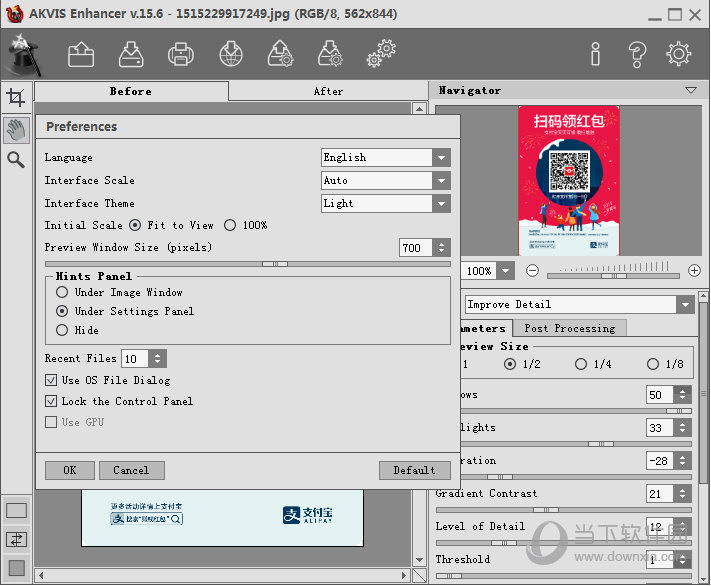This screenshot has height=586, width=711.
Task: Click the Level of Detail slider
Action: (564, 543)
